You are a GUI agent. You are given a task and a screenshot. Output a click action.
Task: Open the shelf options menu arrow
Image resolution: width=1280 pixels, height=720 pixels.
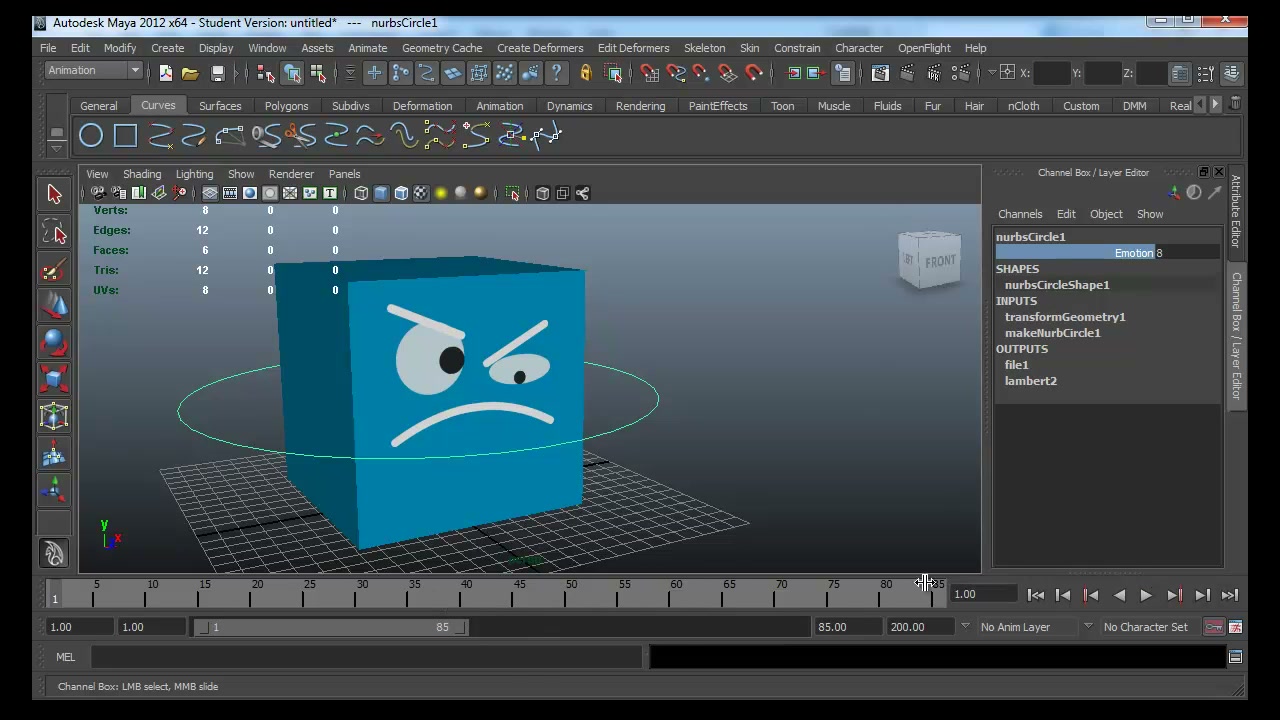coord(57,149)
